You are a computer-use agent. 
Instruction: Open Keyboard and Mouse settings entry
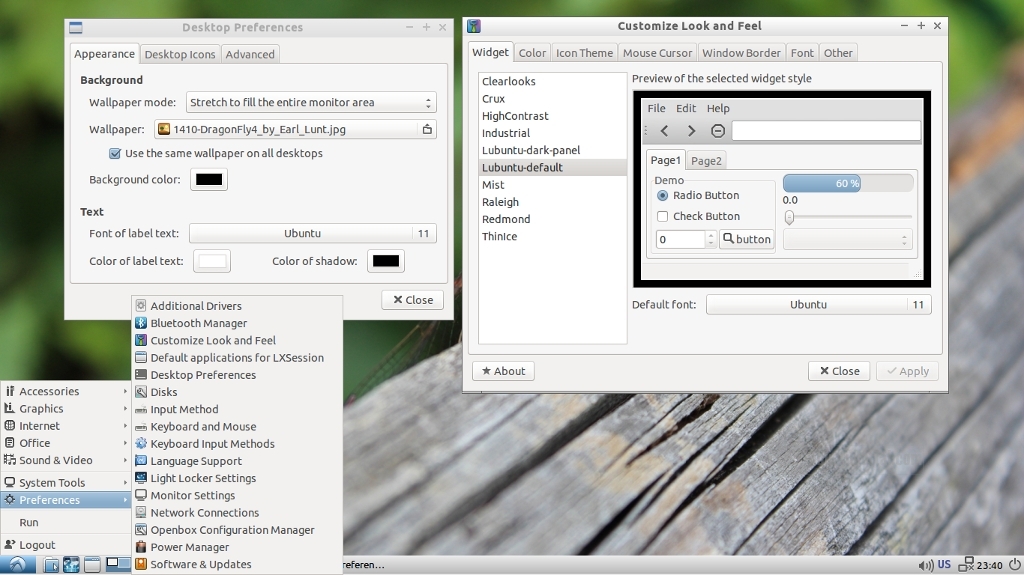tap(237, 427)
